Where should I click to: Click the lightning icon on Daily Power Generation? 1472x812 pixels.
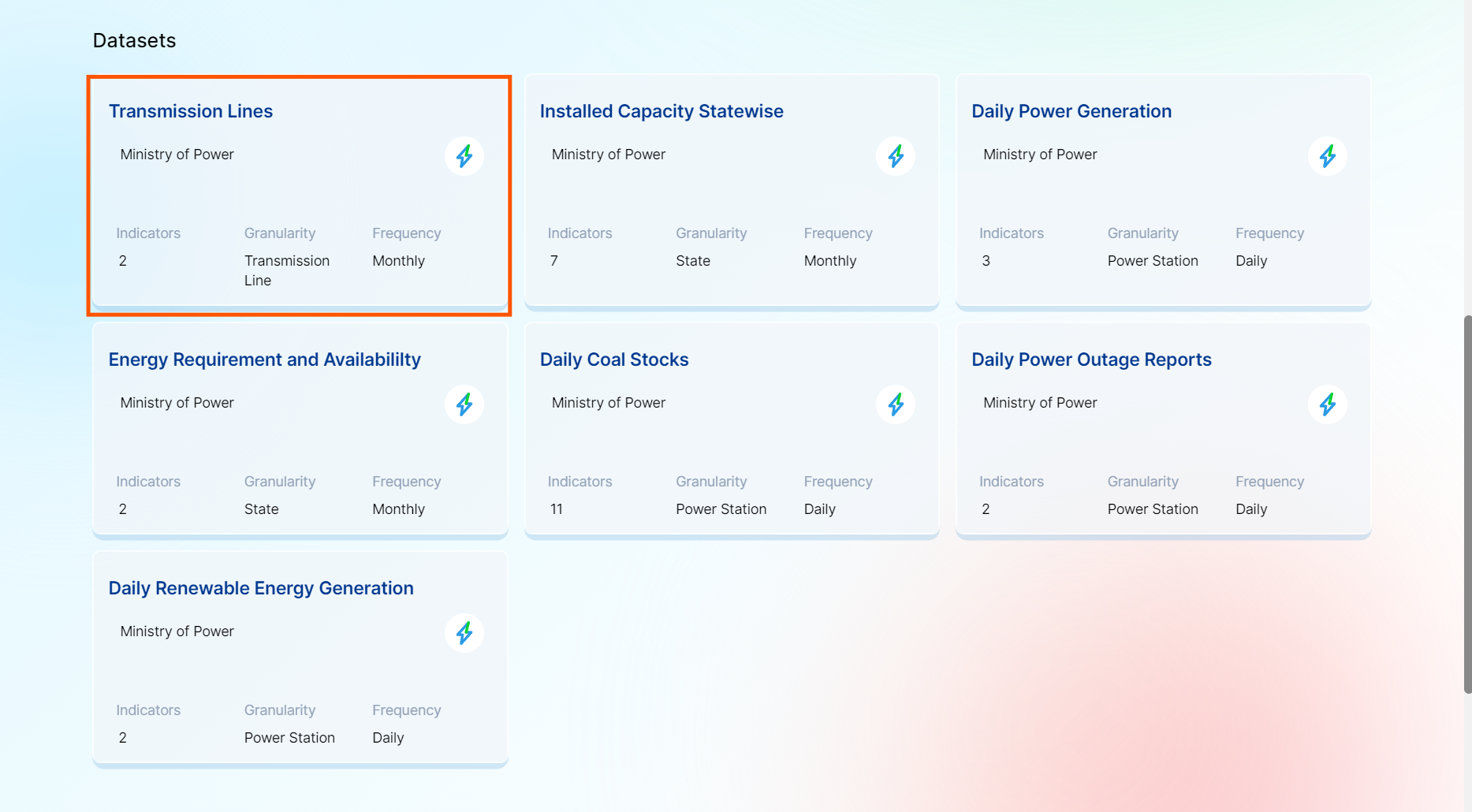[x=1327, y=156]
